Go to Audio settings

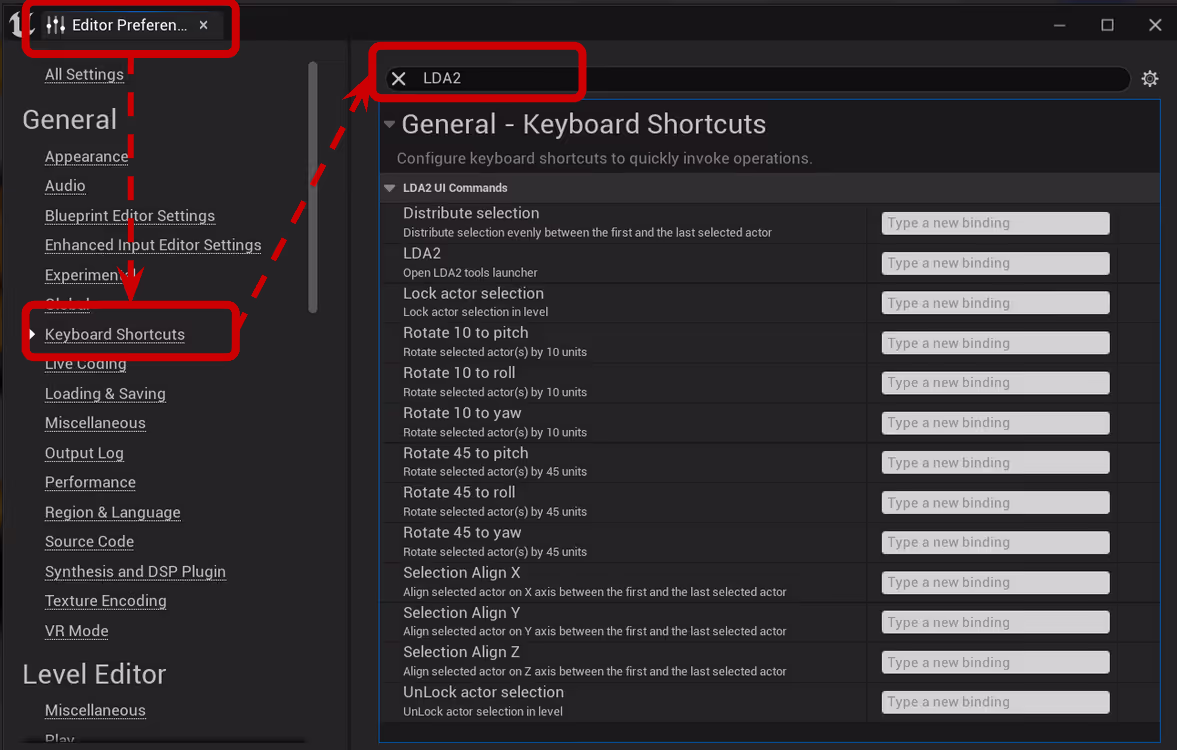(65, 185)
